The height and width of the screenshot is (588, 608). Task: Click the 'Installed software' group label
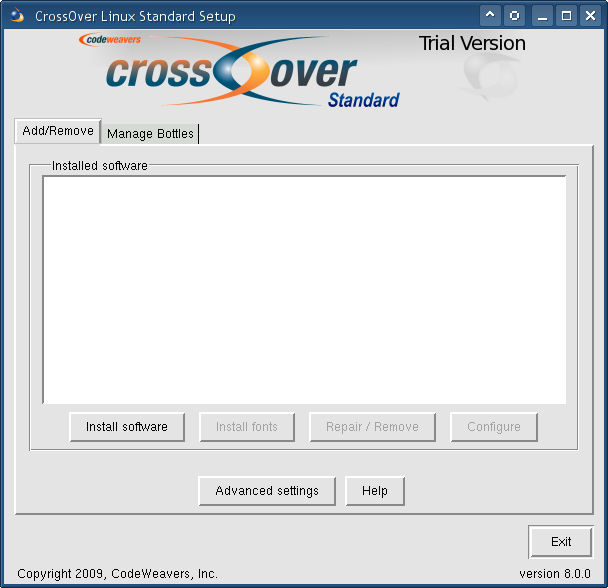[100, 166]
